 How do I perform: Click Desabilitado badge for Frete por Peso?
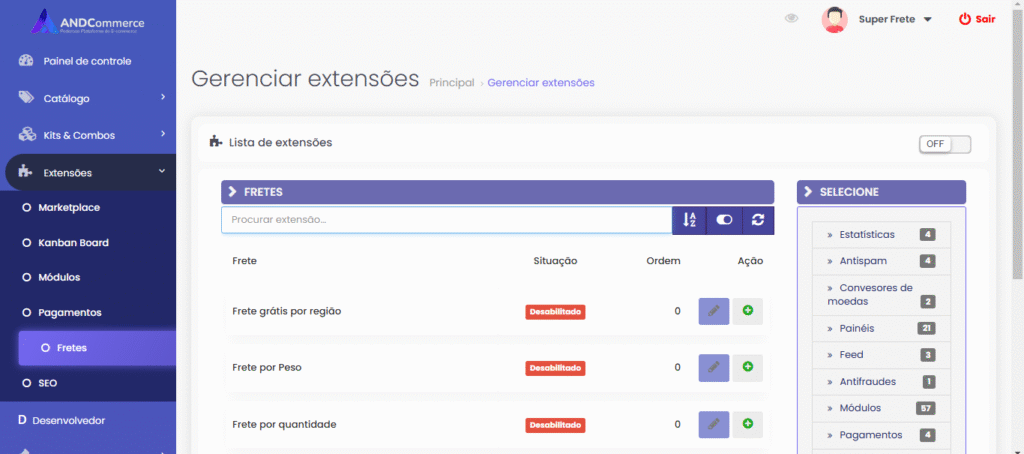555,368
